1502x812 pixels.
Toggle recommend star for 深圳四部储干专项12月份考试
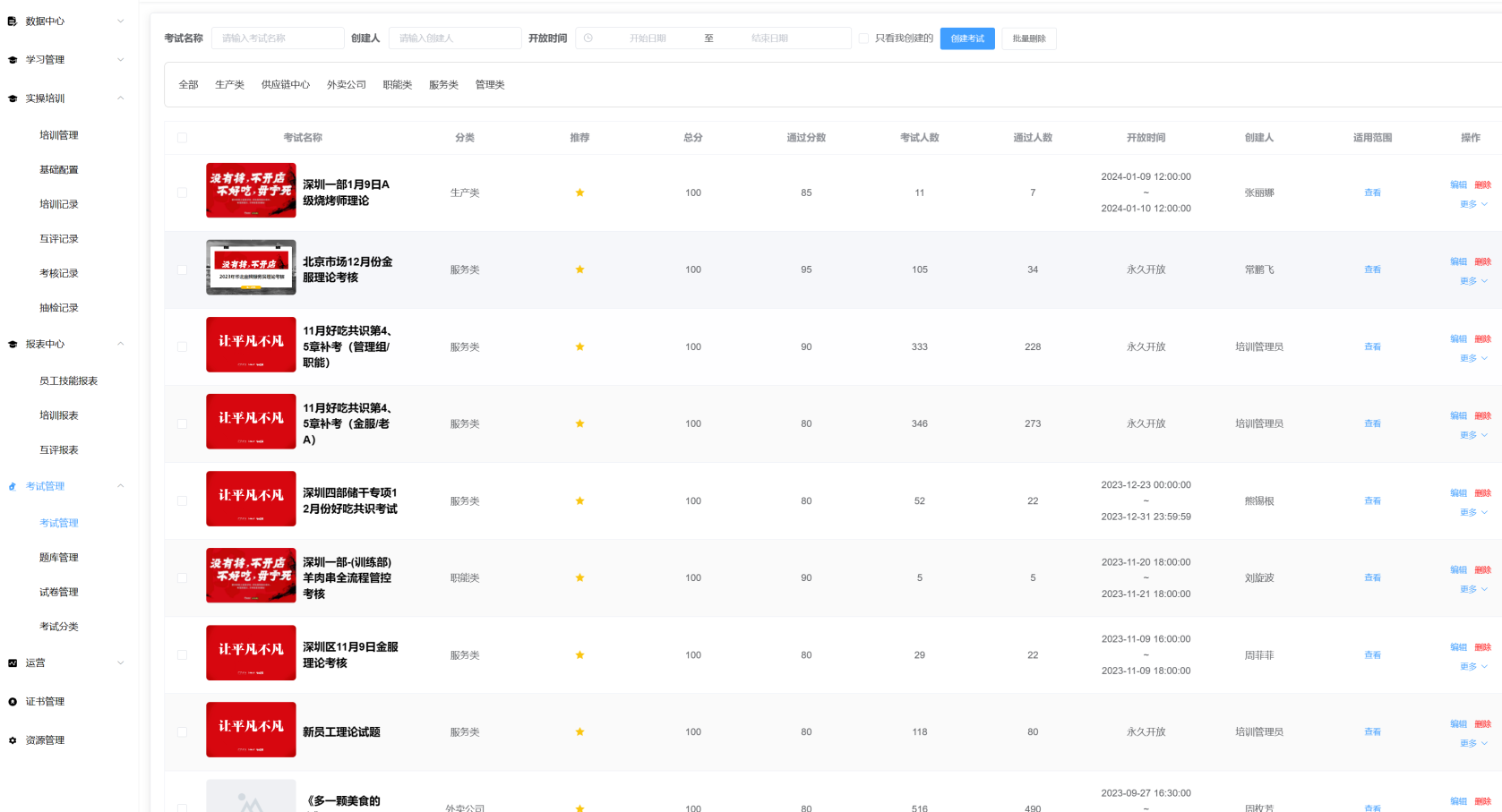579,500
